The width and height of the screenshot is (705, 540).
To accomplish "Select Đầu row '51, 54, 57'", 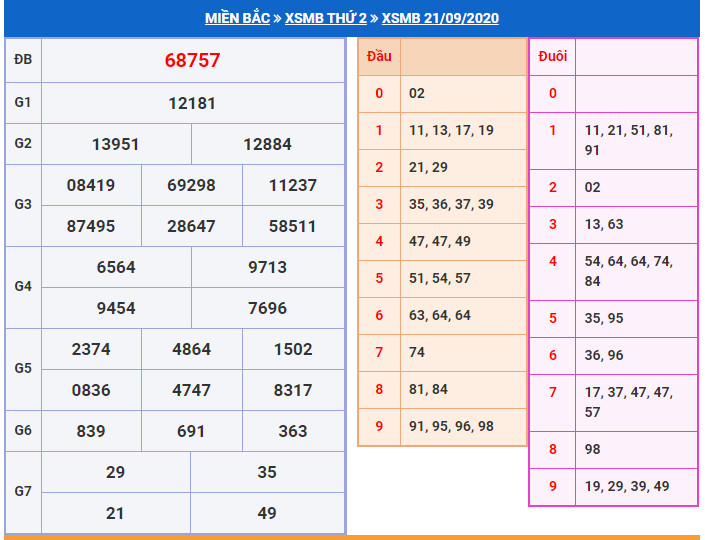I will [x=440, y=278].
